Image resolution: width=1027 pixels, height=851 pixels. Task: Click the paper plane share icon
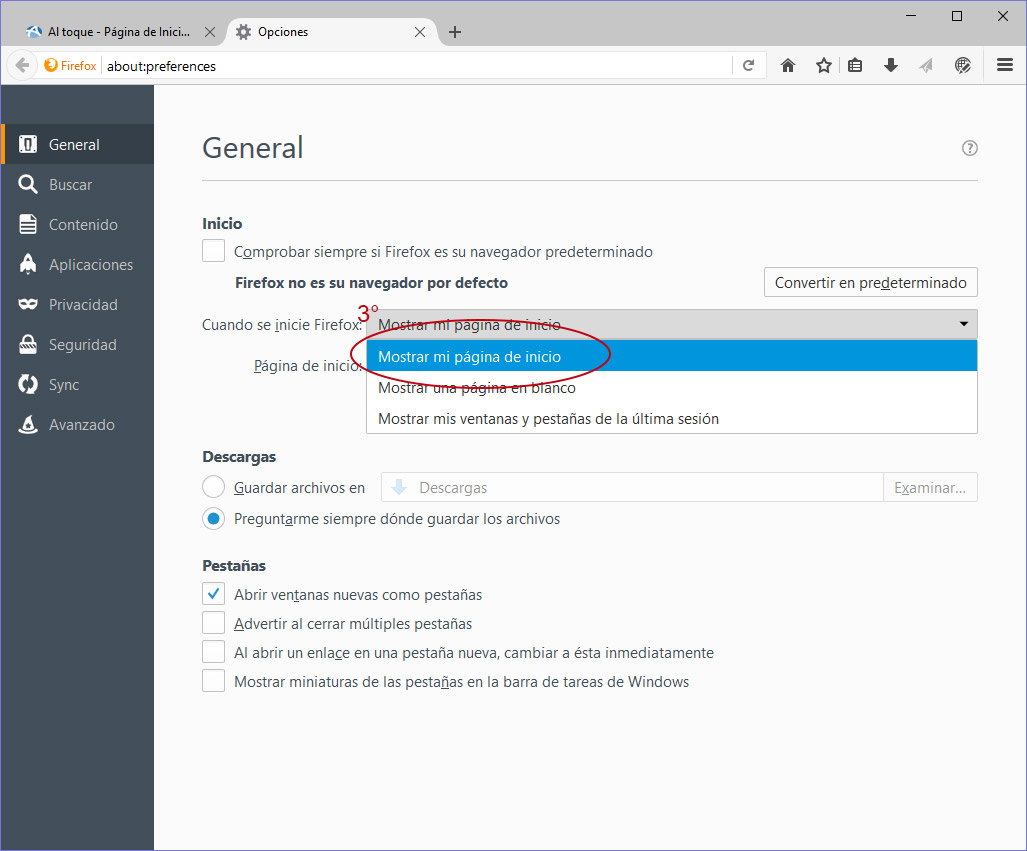926,66
